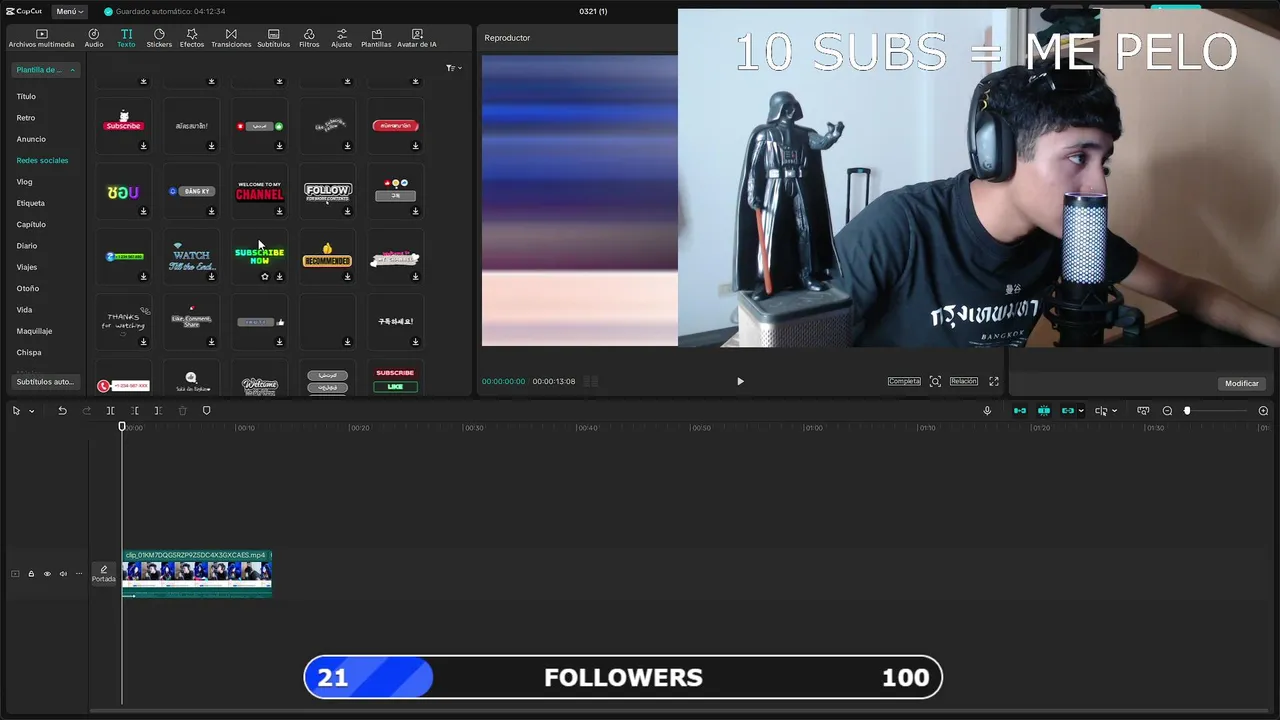Open the Subtítulos tab
Screen dimensions: 1280x720
[x=273, y=38]
